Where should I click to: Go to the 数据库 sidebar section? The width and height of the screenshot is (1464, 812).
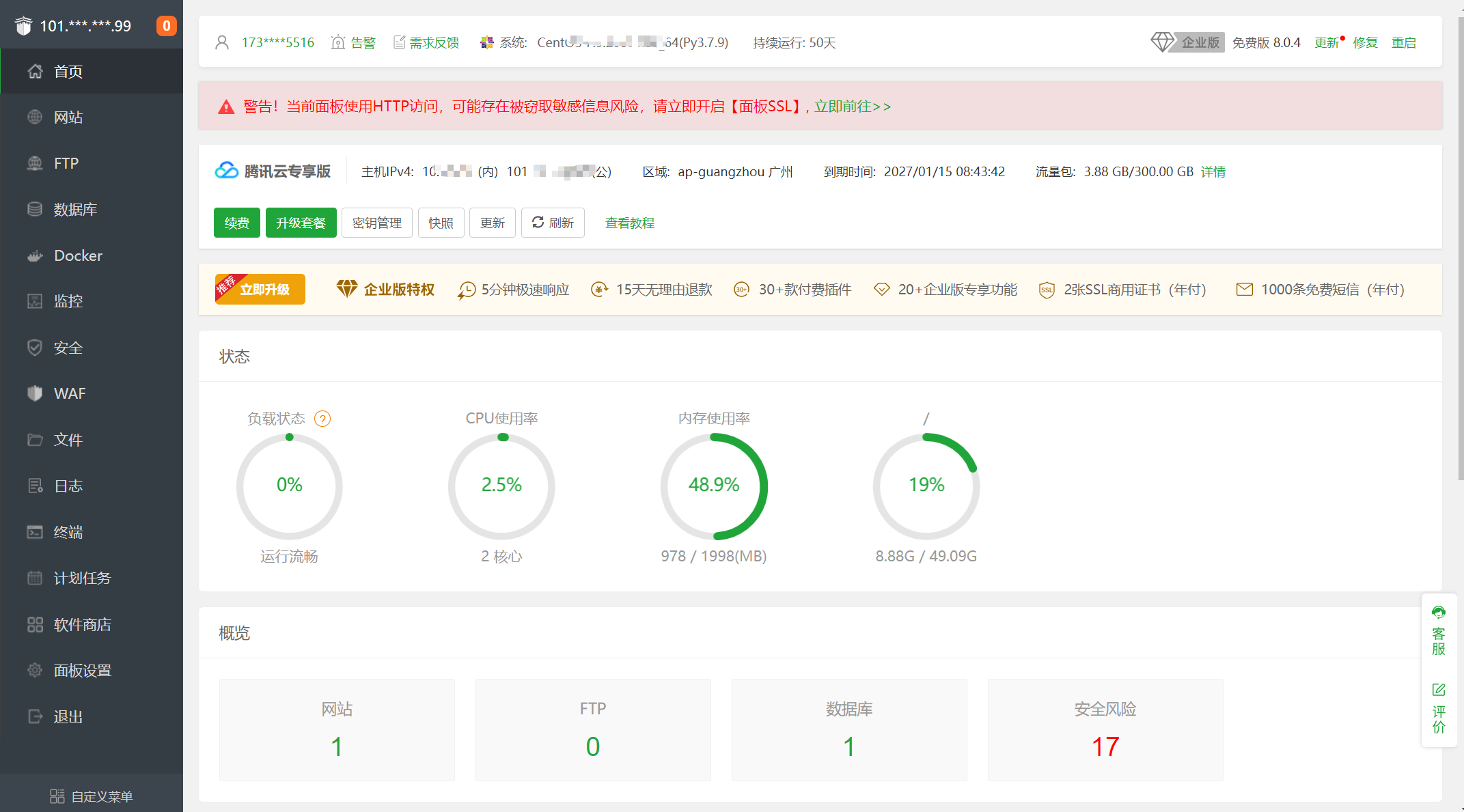click(75, 210)
